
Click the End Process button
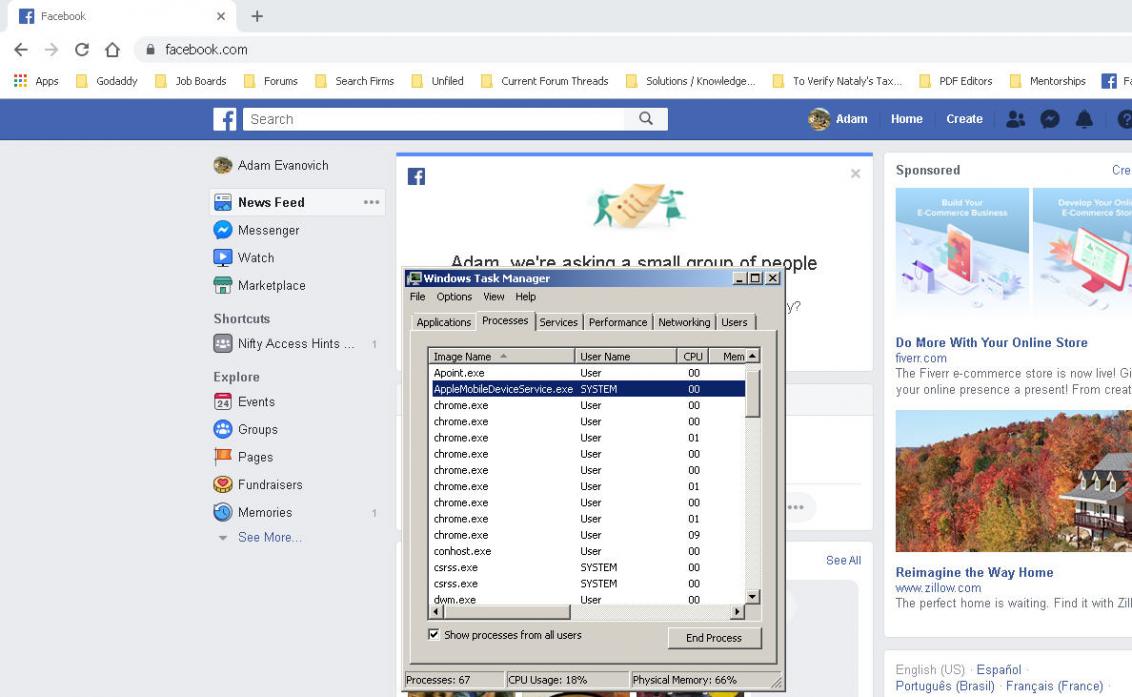click(714, 638)
